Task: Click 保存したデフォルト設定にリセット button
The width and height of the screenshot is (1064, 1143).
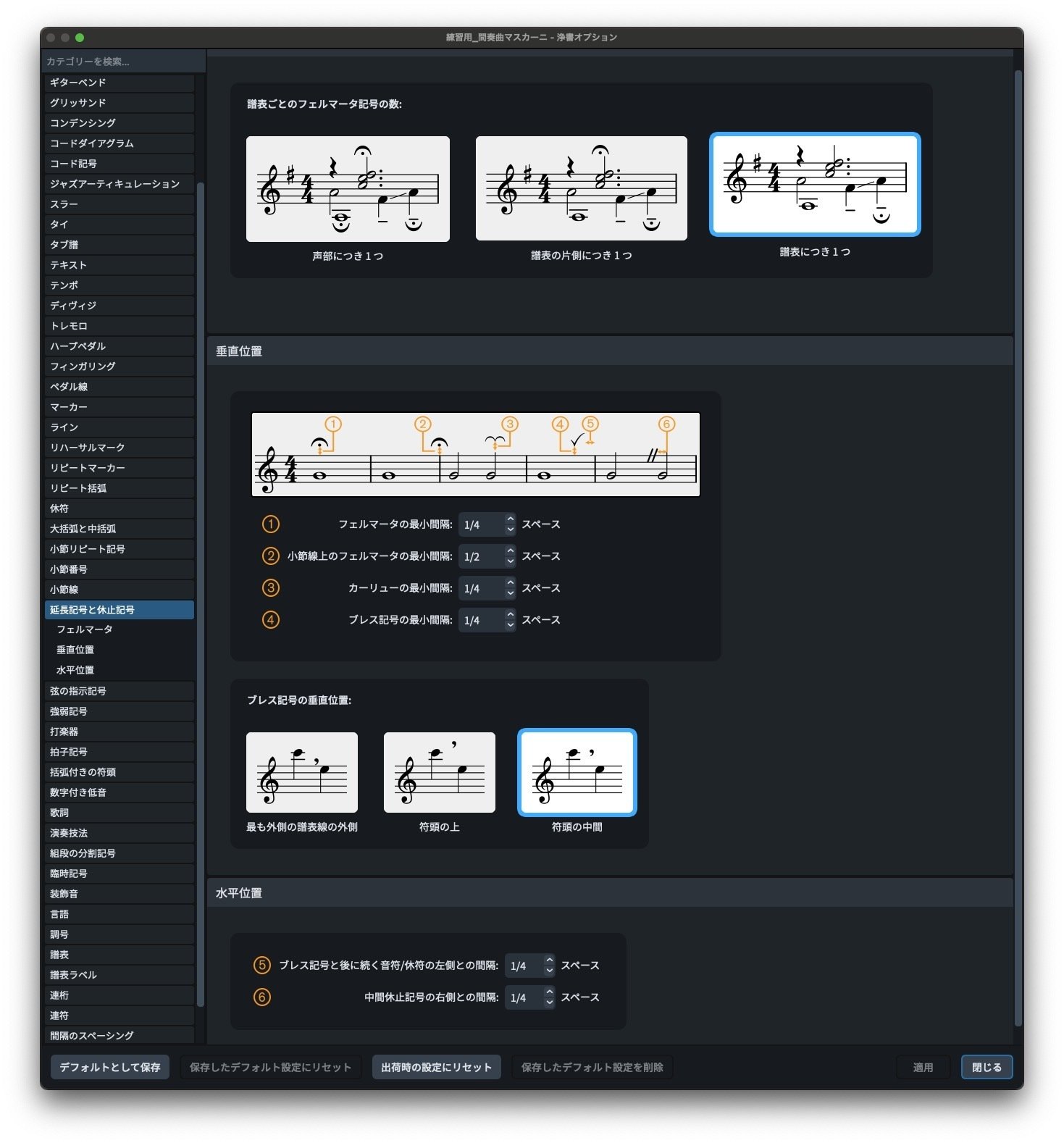Action: point(270,1067)
